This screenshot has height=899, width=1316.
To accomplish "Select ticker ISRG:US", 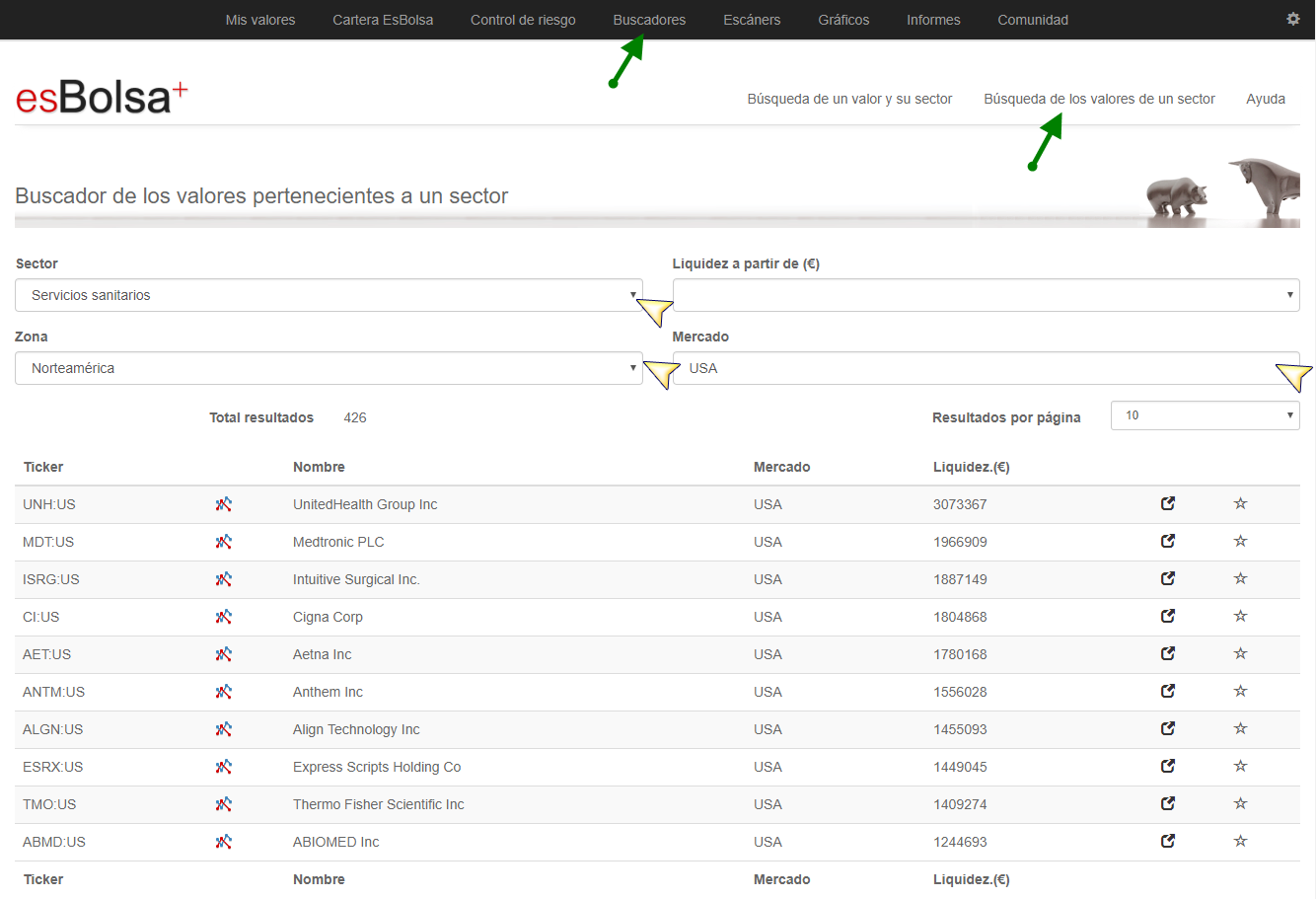I will pos(51,579).
